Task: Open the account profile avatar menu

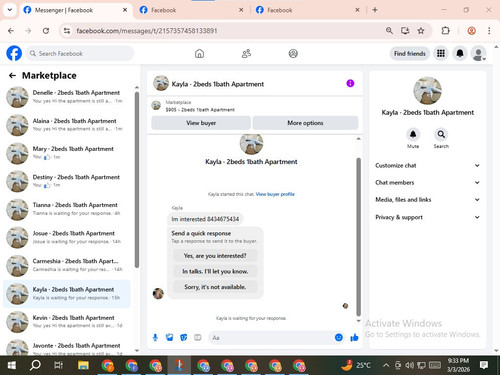Action: click(x=478, y=53)
